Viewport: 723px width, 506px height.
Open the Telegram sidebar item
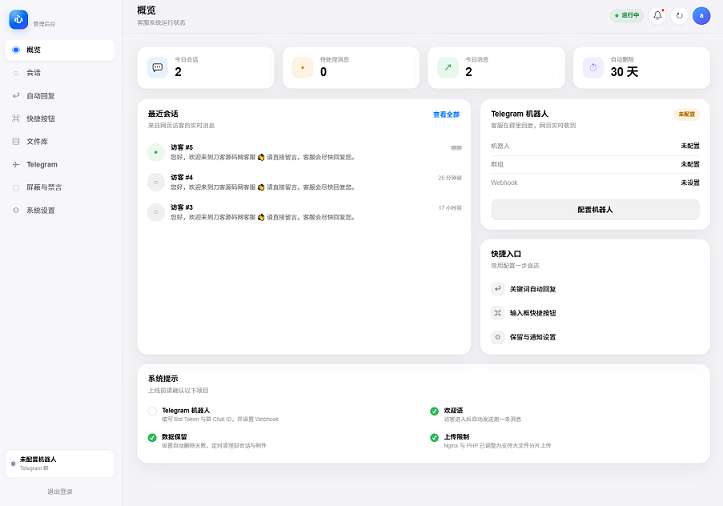(x=60, y=164)
